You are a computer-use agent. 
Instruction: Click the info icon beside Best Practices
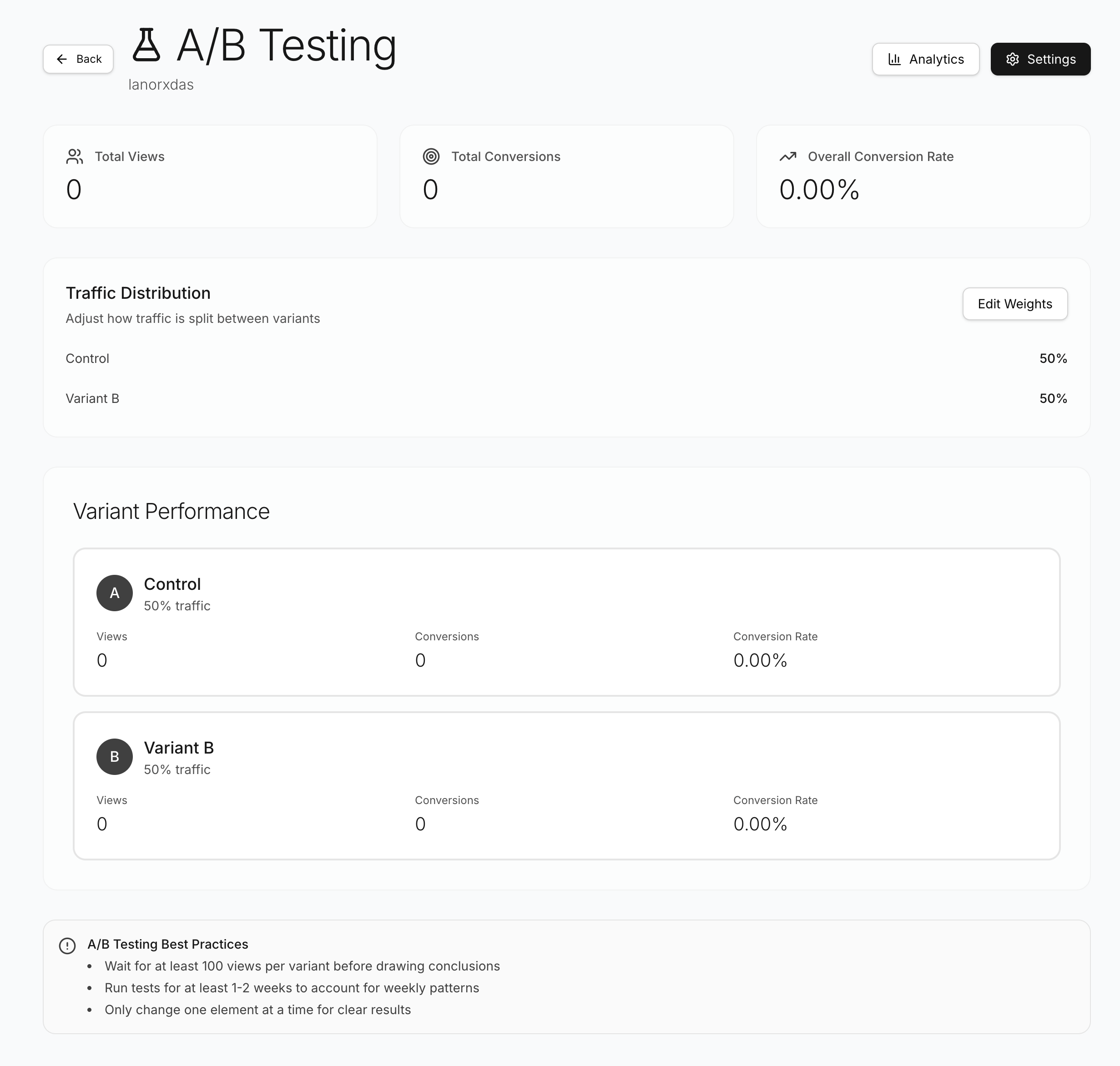click(x=68, y=945)
